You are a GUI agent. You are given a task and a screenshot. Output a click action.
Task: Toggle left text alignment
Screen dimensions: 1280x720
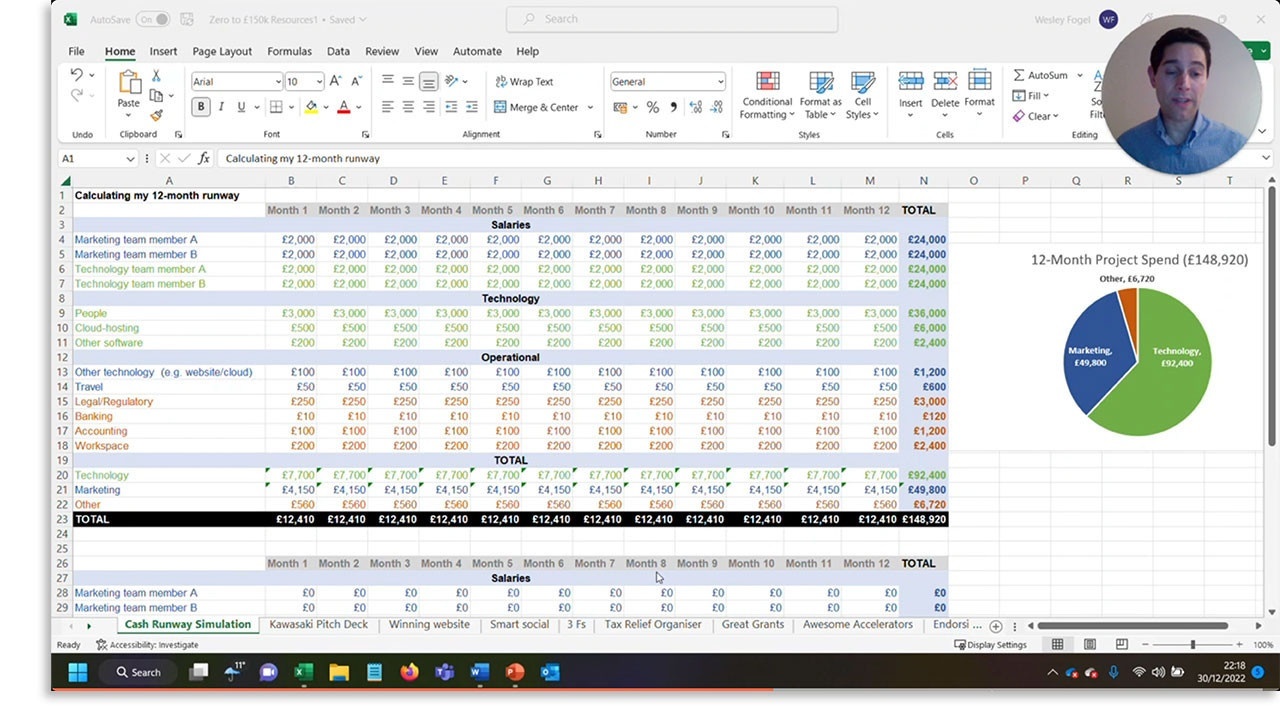(387, 107)
